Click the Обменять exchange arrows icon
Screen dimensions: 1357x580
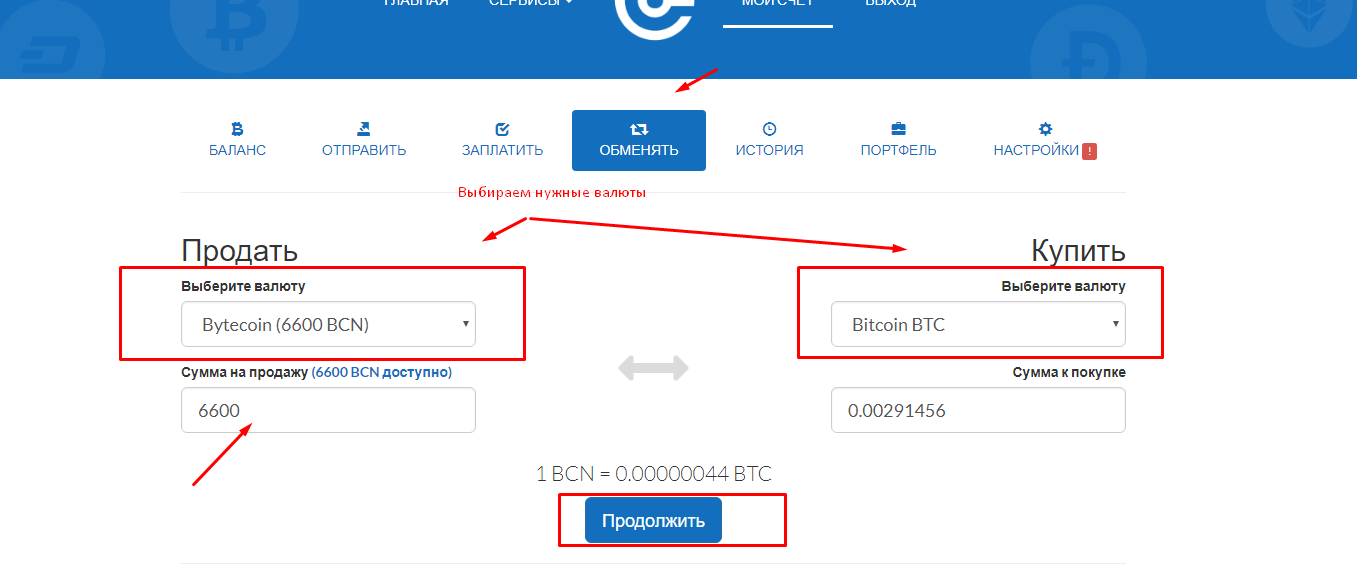639,129
